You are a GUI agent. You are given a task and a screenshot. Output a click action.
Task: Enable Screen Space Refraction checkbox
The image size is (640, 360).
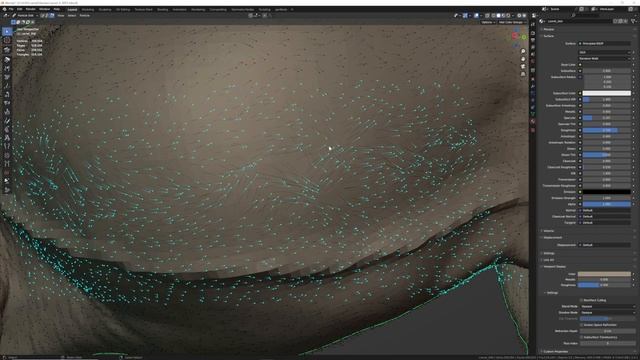(581, 325)
